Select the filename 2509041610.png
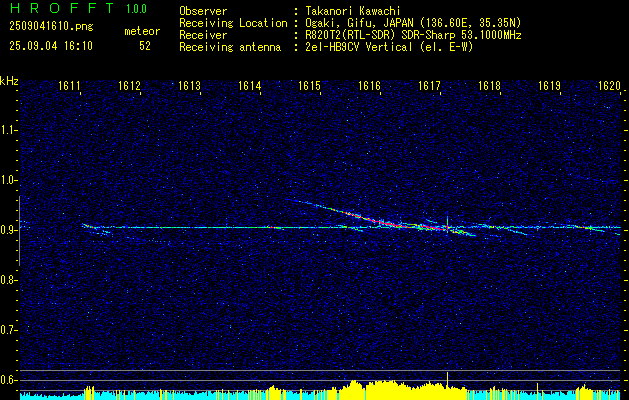 [x=51, y=27]
